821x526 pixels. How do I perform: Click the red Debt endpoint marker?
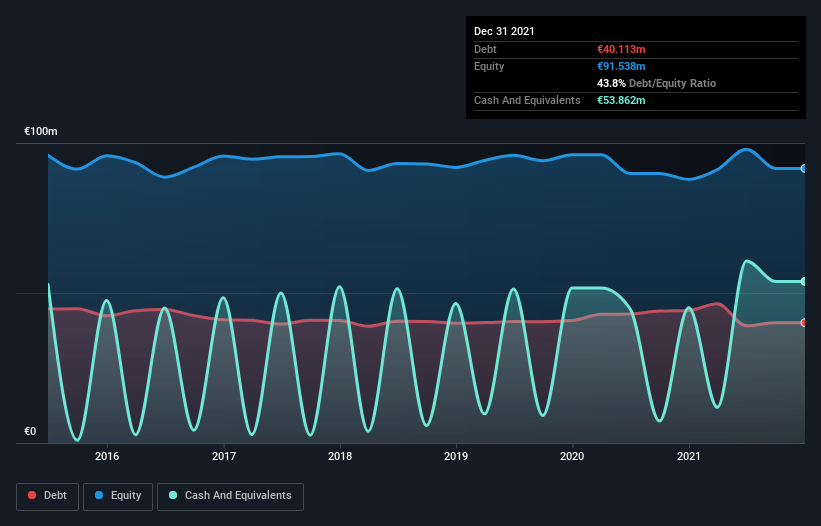coord(804,322)
